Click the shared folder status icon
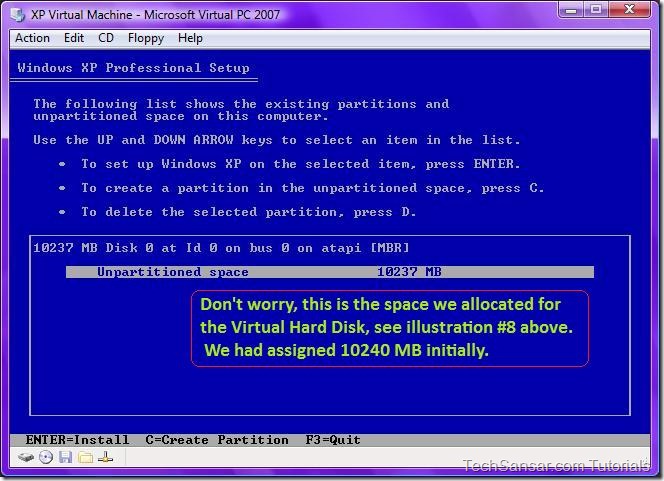The height and width of the screenshot is (481, 664). (86, 457)
